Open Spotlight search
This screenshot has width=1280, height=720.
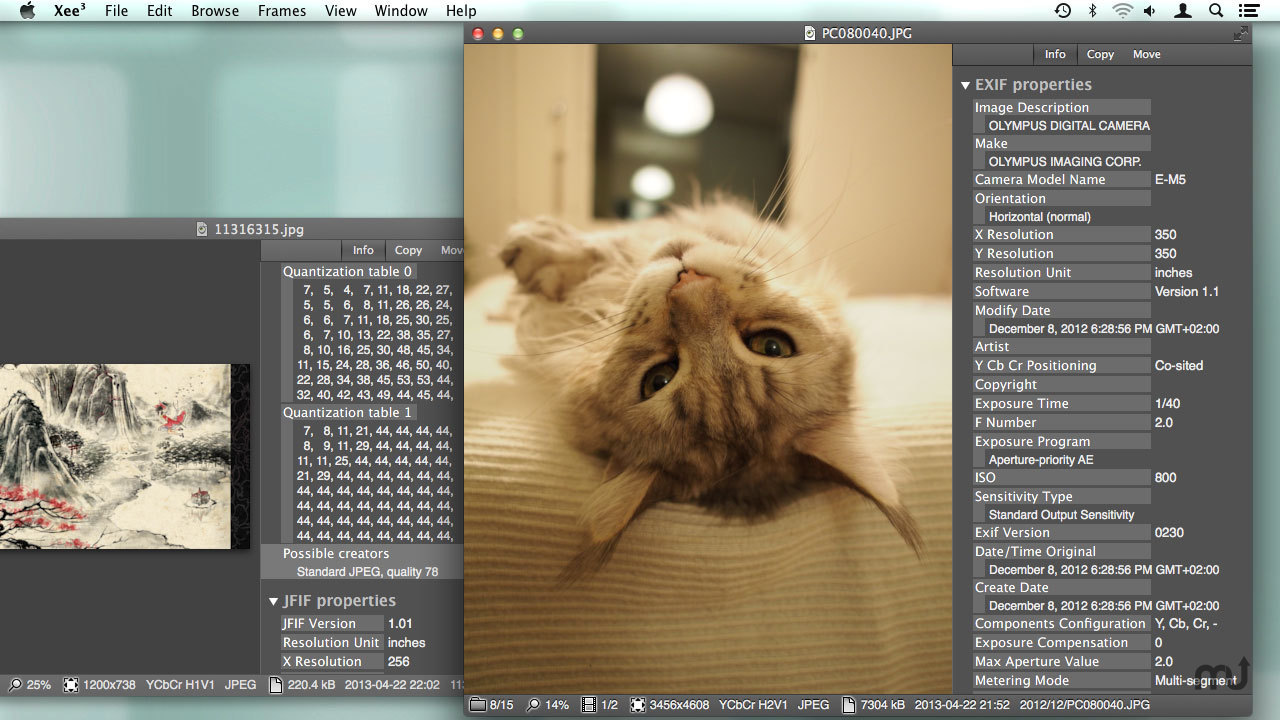click(1216, 11)
